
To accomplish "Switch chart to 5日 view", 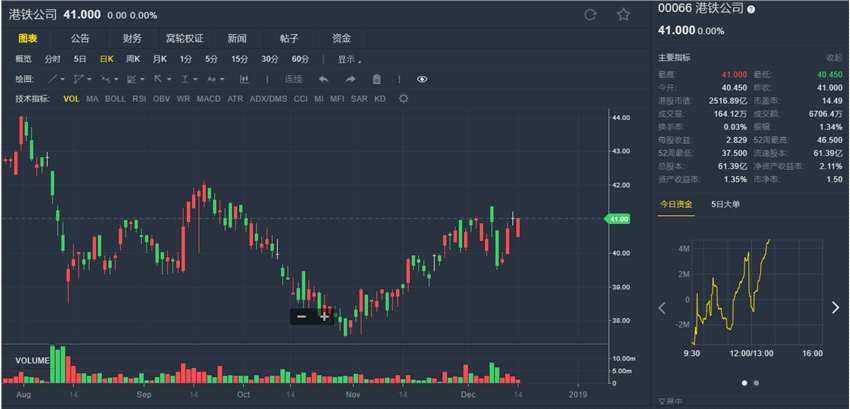I will click(x=80, y=59).
